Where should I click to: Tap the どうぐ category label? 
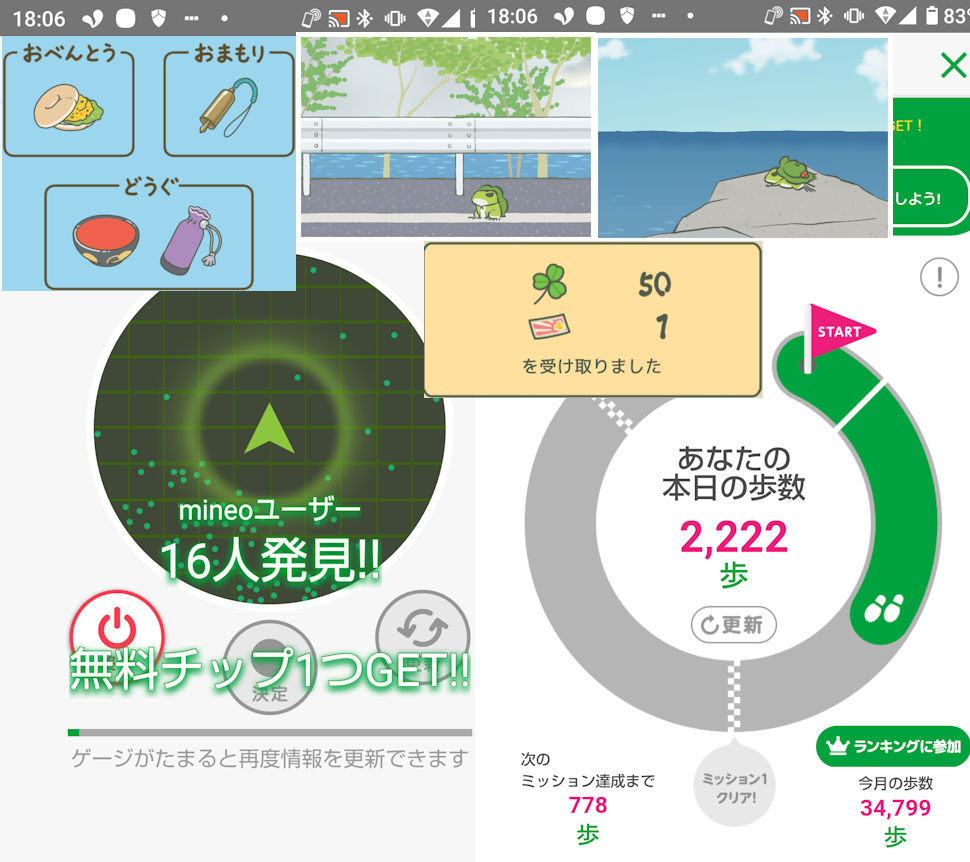tap(150, 186)
